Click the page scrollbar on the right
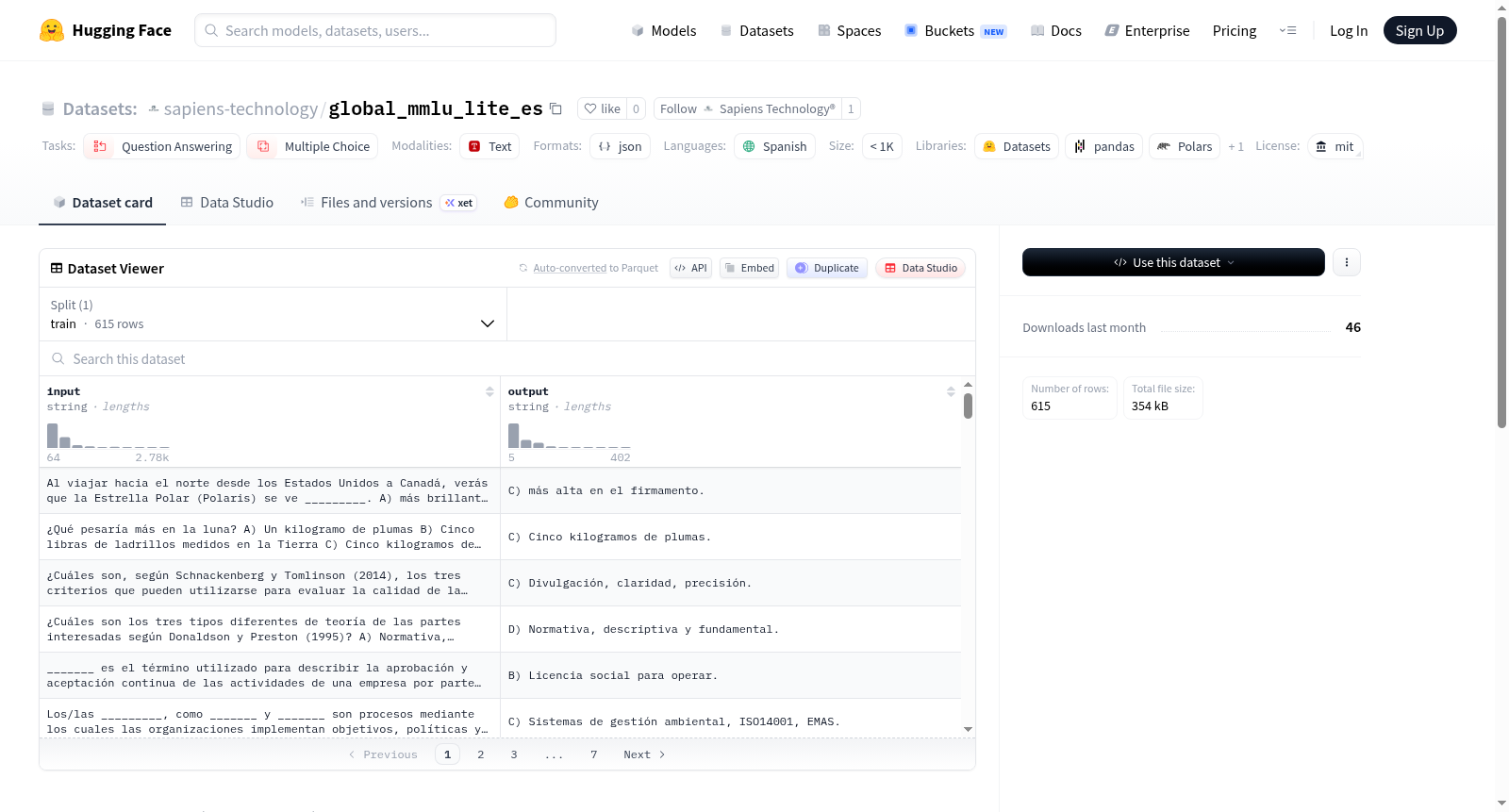This screenshot has width=1509, height=812. point(1502,222)
